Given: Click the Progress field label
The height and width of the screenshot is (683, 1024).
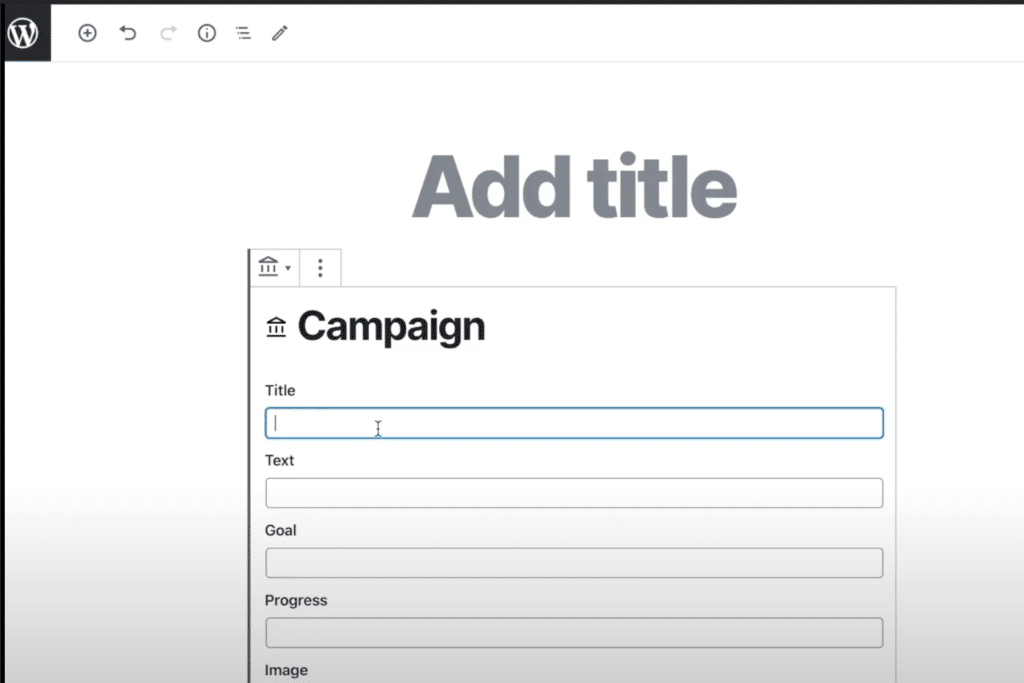Looking at the screenshot, I should click(x=296, y=601).
